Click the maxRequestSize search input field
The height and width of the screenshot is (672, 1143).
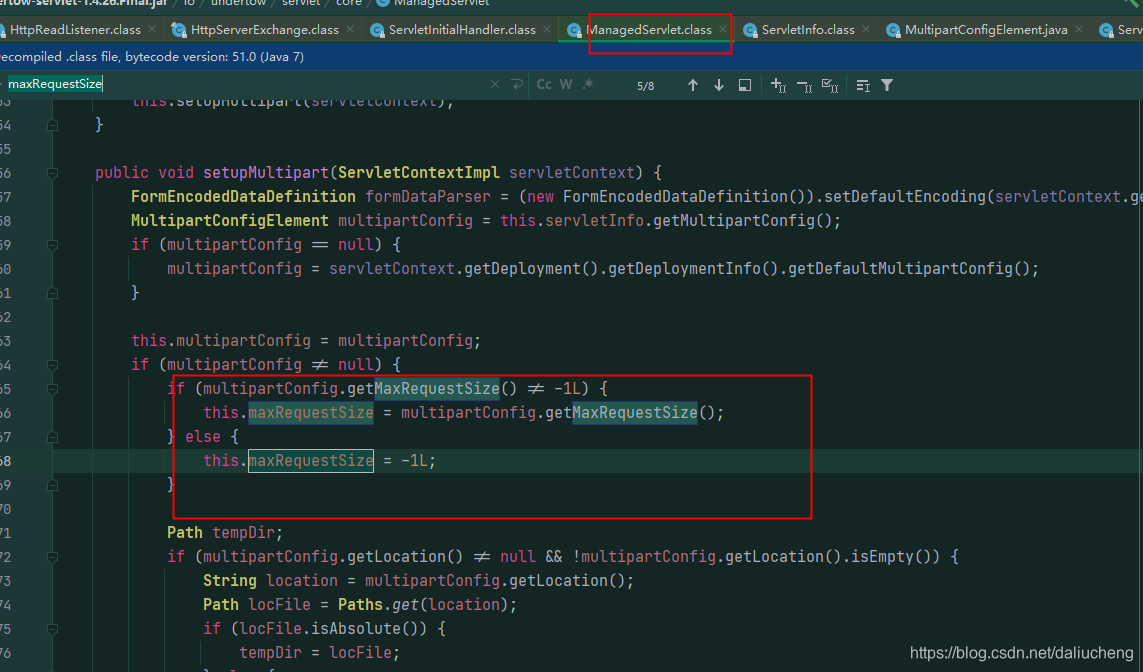click(248, 84)
